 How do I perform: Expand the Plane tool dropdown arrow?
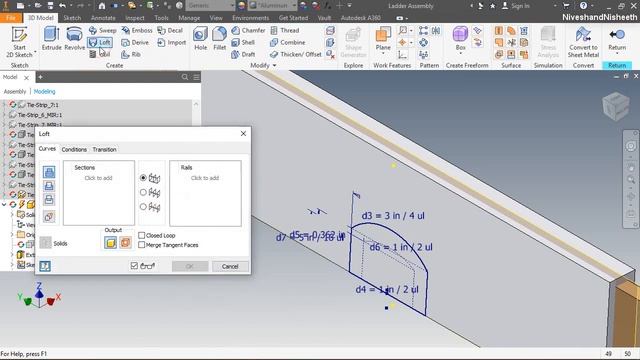[383, 53]
